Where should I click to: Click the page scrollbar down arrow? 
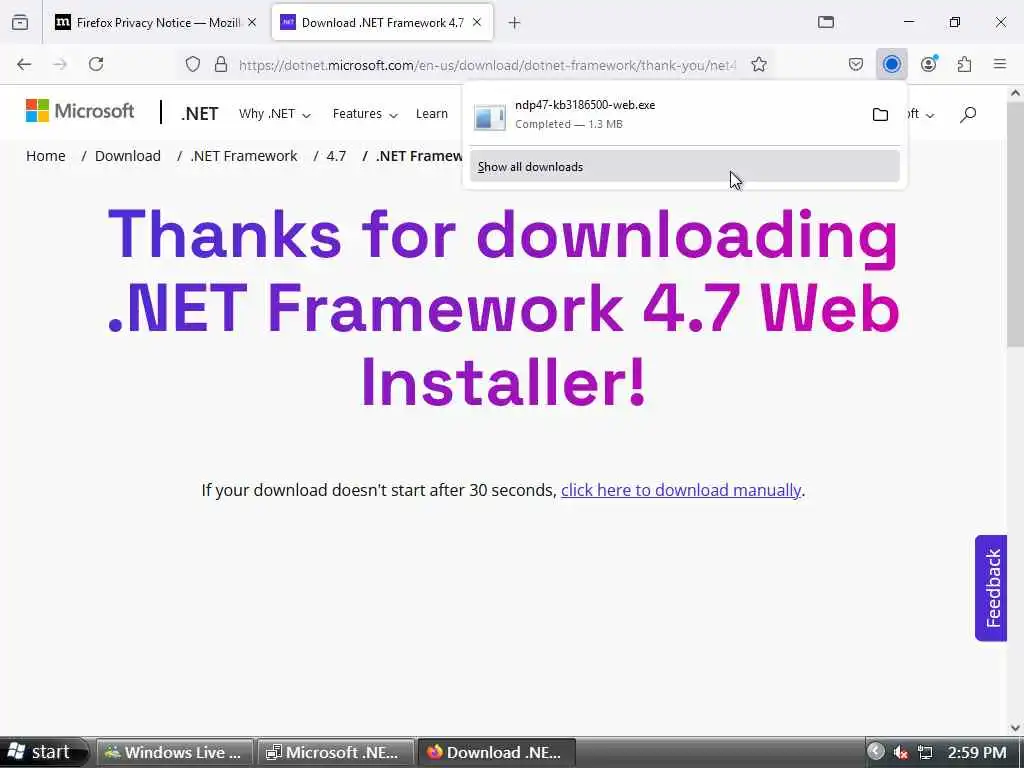pyautogui.click(x=1016, y=727)
